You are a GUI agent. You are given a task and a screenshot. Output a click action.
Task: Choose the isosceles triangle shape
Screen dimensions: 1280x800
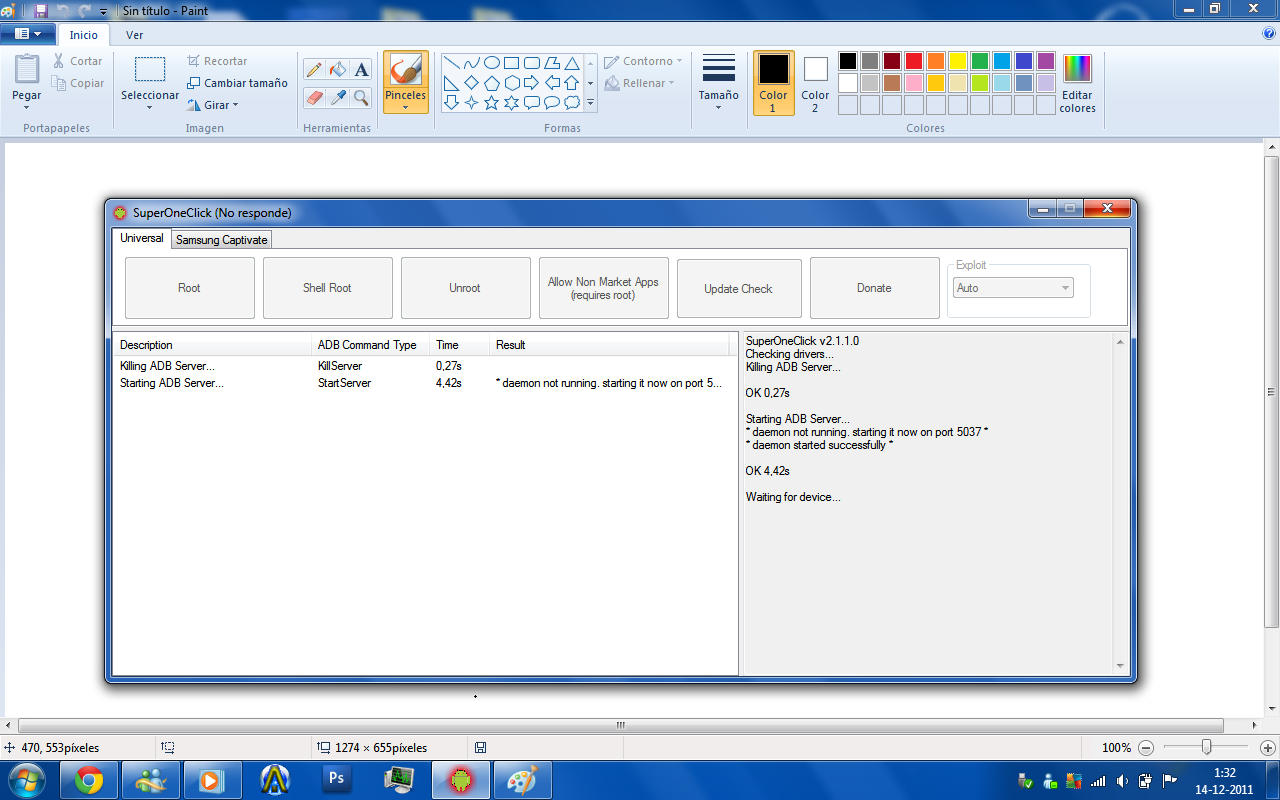[x=571, y=63]
